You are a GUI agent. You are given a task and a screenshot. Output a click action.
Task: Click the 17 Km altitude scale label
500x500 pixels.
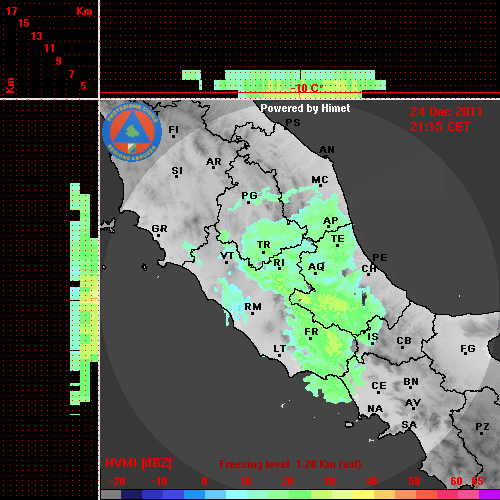click(11, 11)
